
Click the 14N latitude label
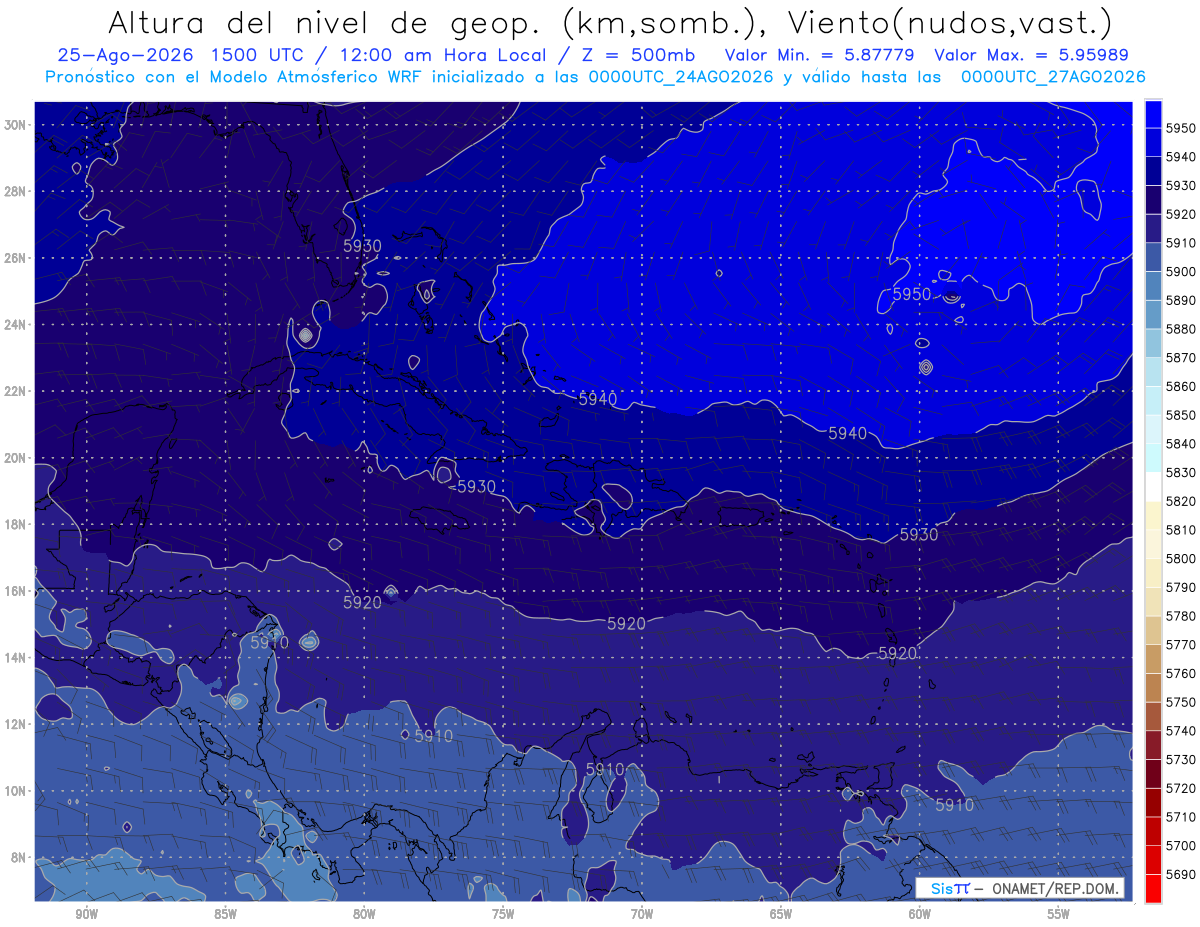tap(17, 657)
